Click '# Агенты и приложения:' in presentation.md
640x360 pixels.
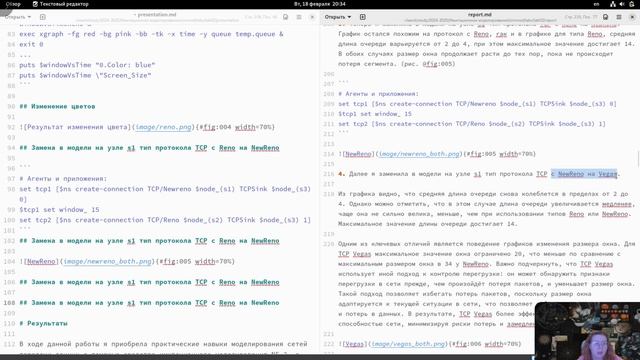pos(63,178)
